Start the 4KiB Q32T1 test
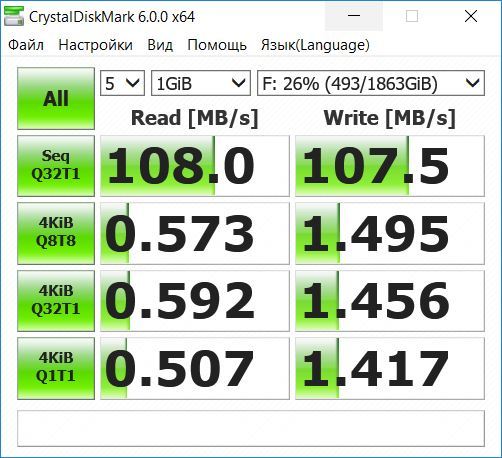Screen dimensions: 502x458 coord(56,301)
